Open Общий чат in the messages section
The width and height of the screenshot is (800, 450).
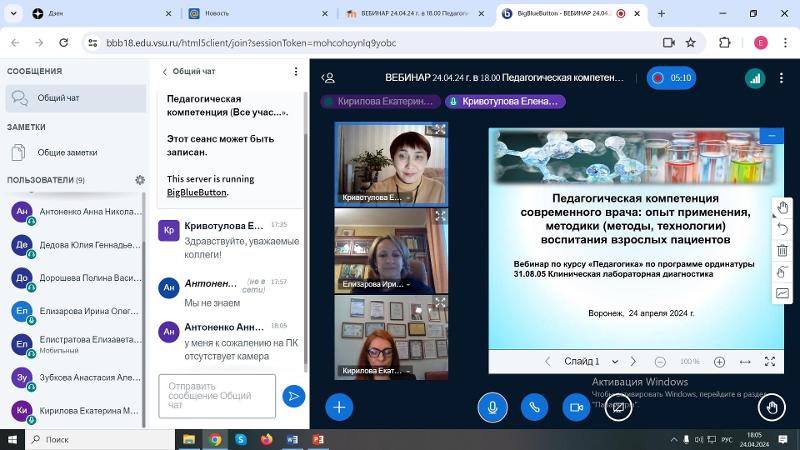58,98
